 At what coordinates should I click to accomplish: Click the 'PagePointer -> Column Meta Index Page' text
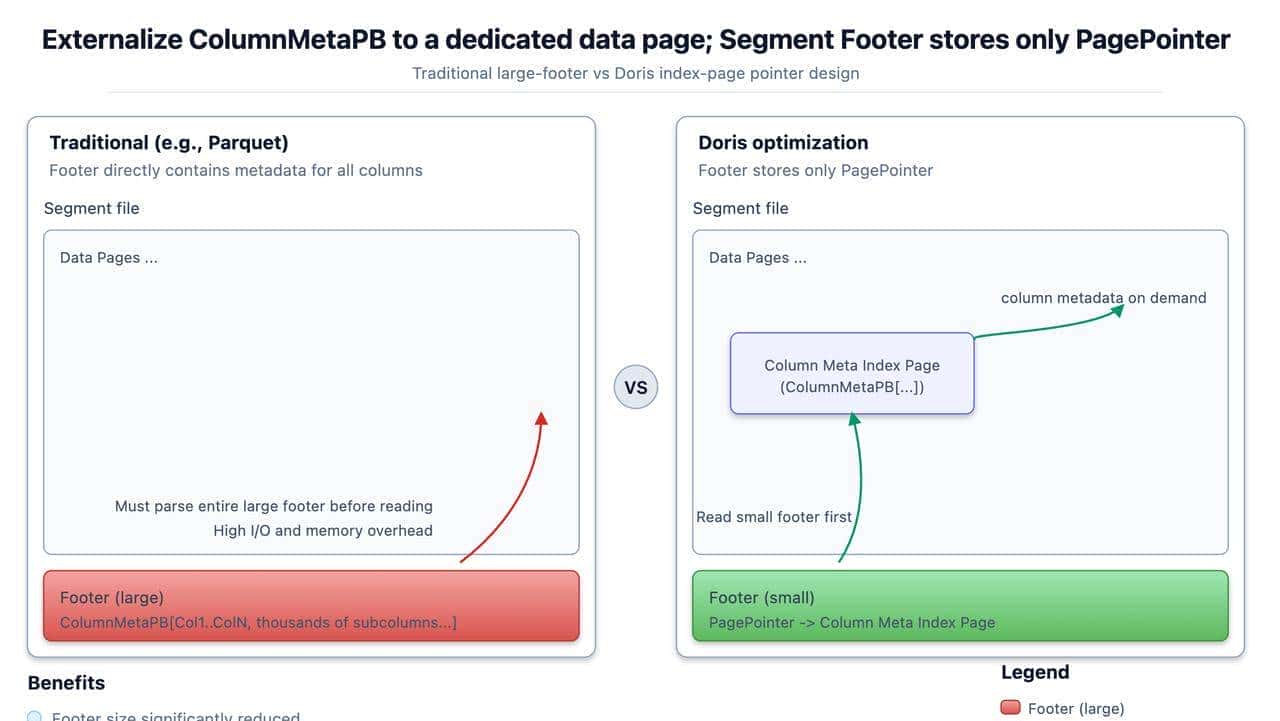[x=852, y=622]
